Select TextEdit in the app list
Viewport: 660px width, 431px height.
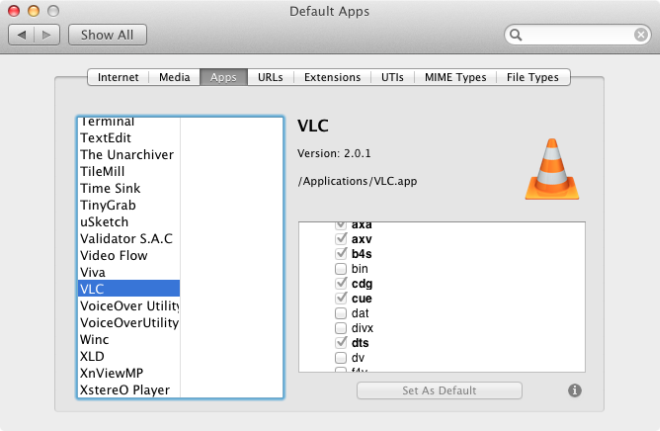pos(129,138)
